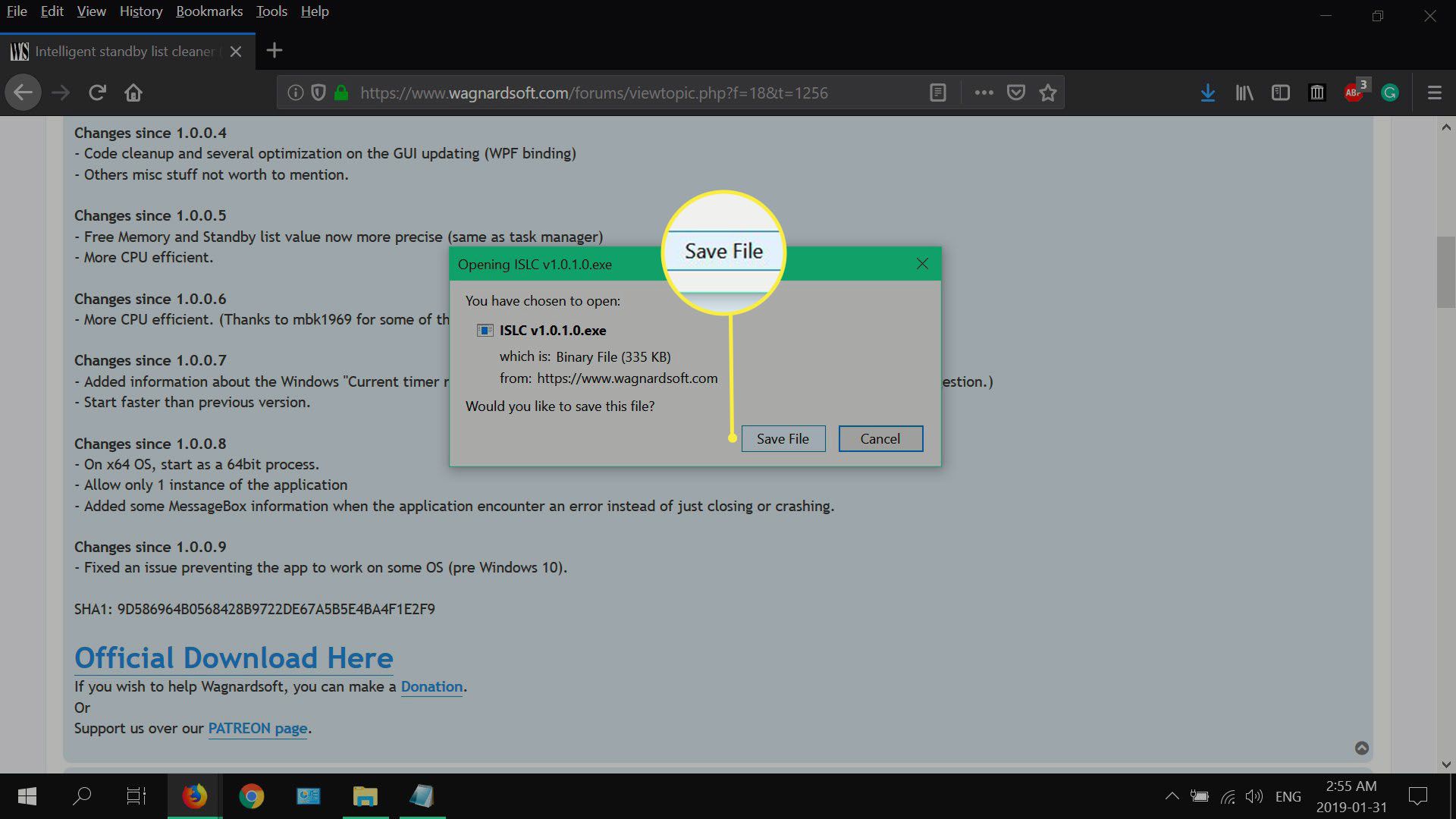1456x819 pixels.
Task: Open the File menu
Action: pyautogui.click(x=17, y=11)
